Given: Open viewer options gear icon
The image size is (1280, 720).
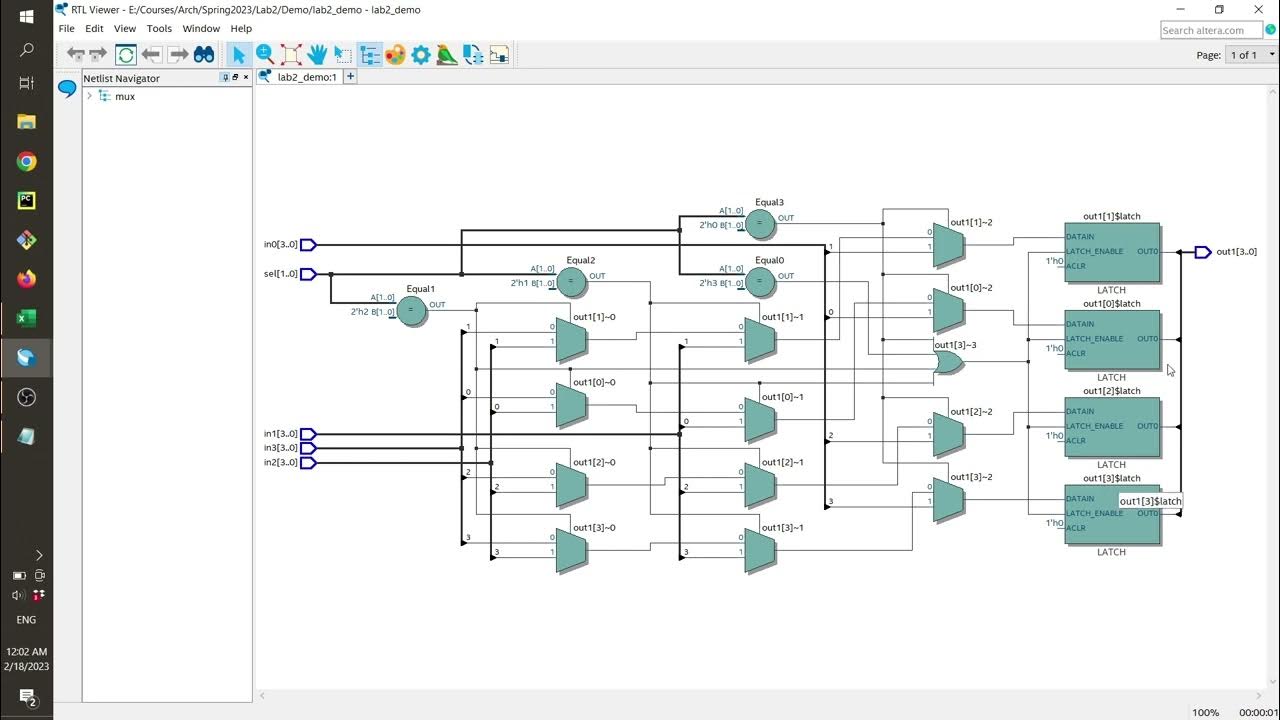Looking at the screenshot, I should point(421,54).
